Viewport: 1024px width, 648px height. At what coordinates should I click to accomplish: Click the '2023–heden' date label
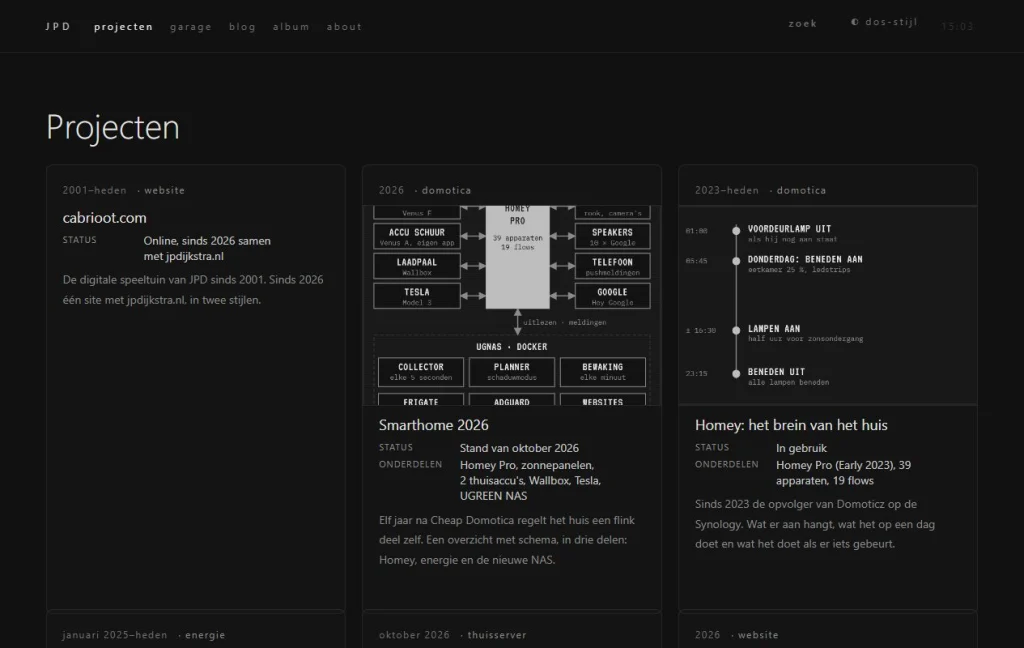click(x=727, y=191)
